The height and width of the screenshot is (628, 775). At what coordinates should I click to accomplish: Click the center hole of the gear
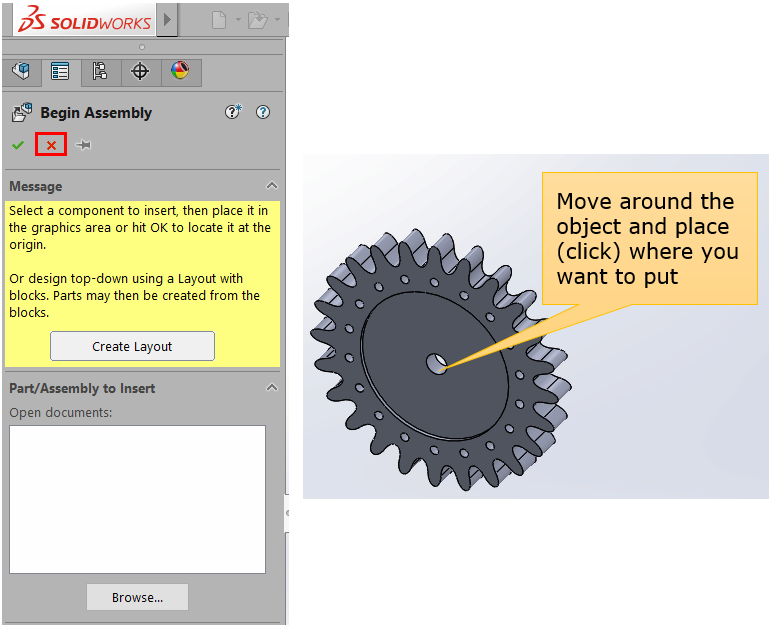tap(436, 364)
